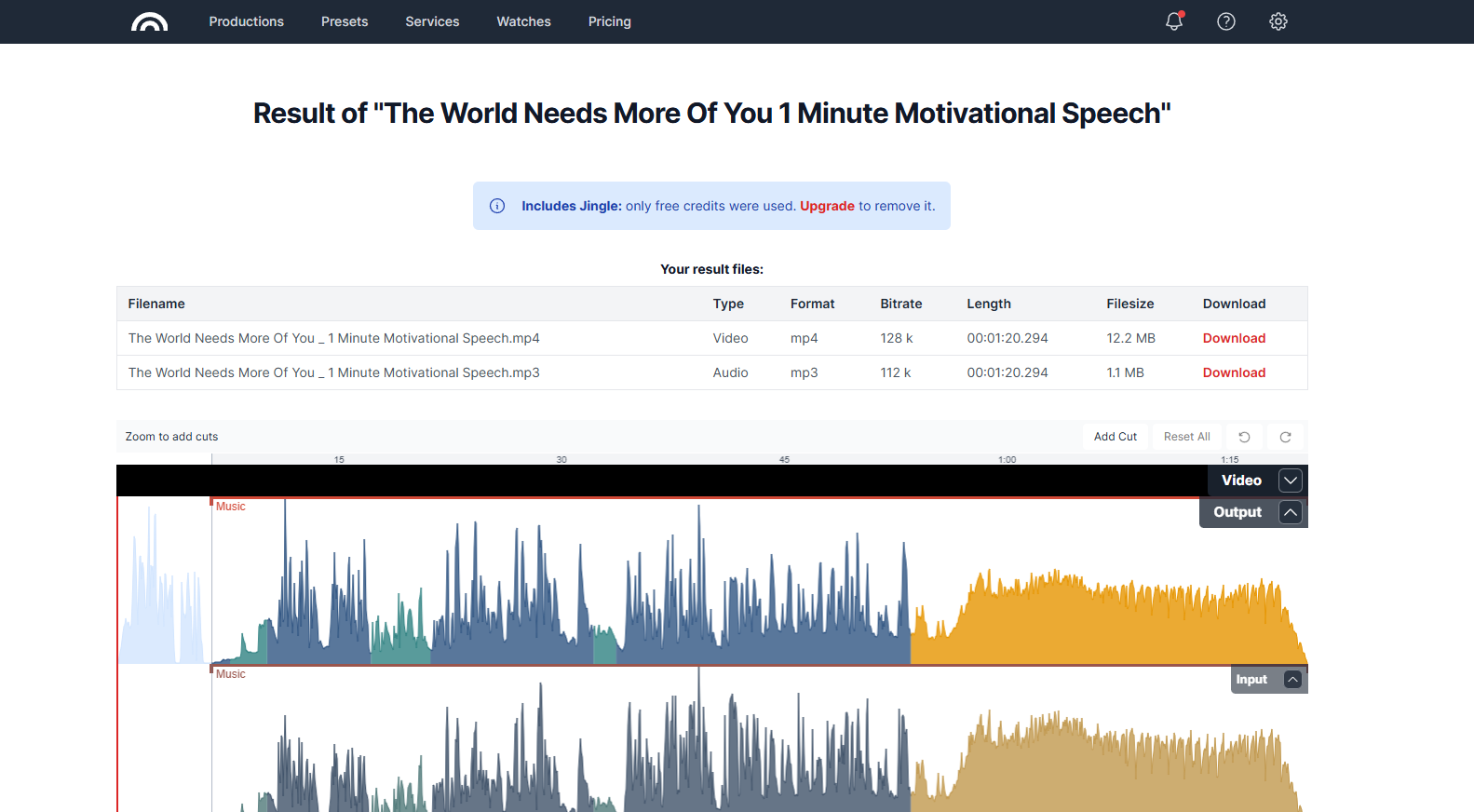This screenshot has width=1474, height=812.
Task: Click the Video track label
Action: coord(1241,480)
